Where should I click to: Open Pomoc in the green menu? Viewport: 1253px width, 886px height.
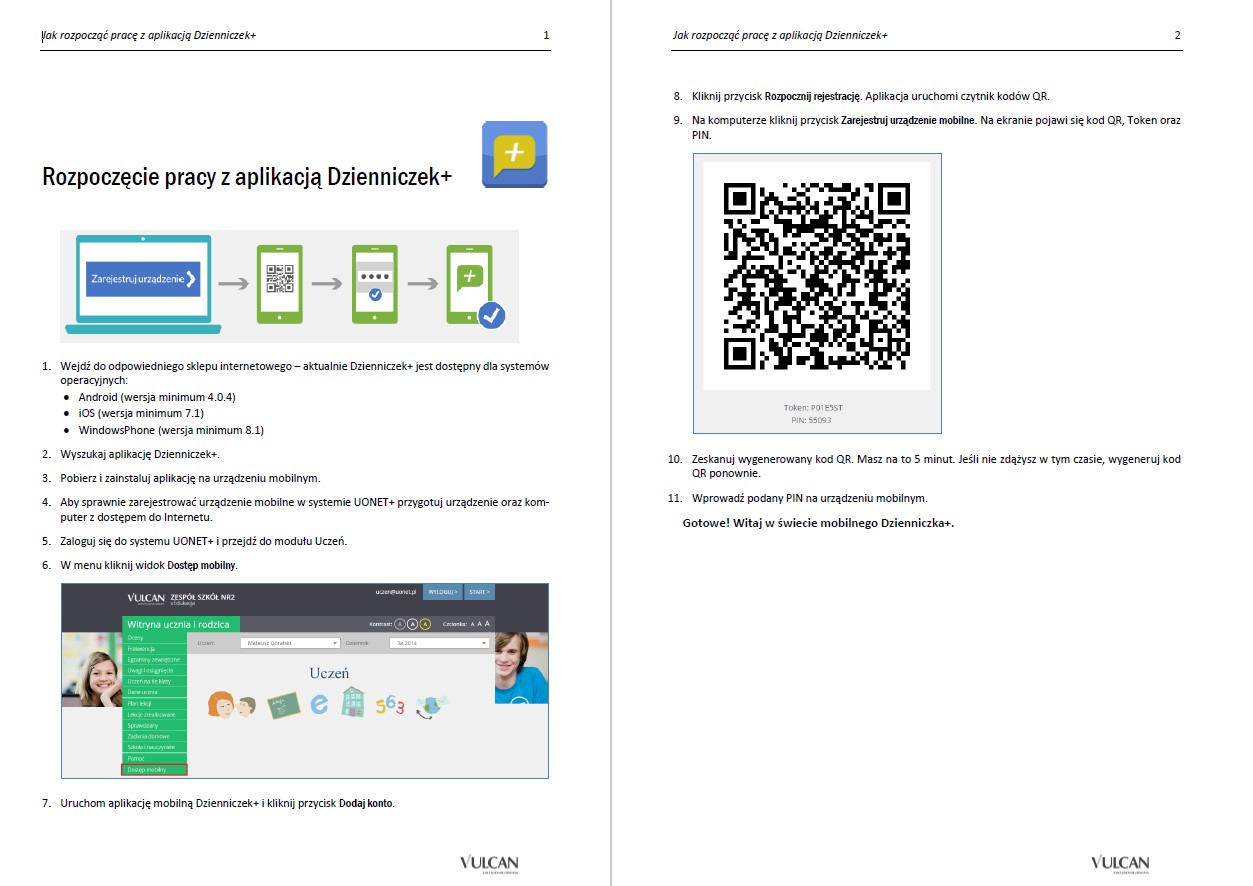(x=154, y=758)
